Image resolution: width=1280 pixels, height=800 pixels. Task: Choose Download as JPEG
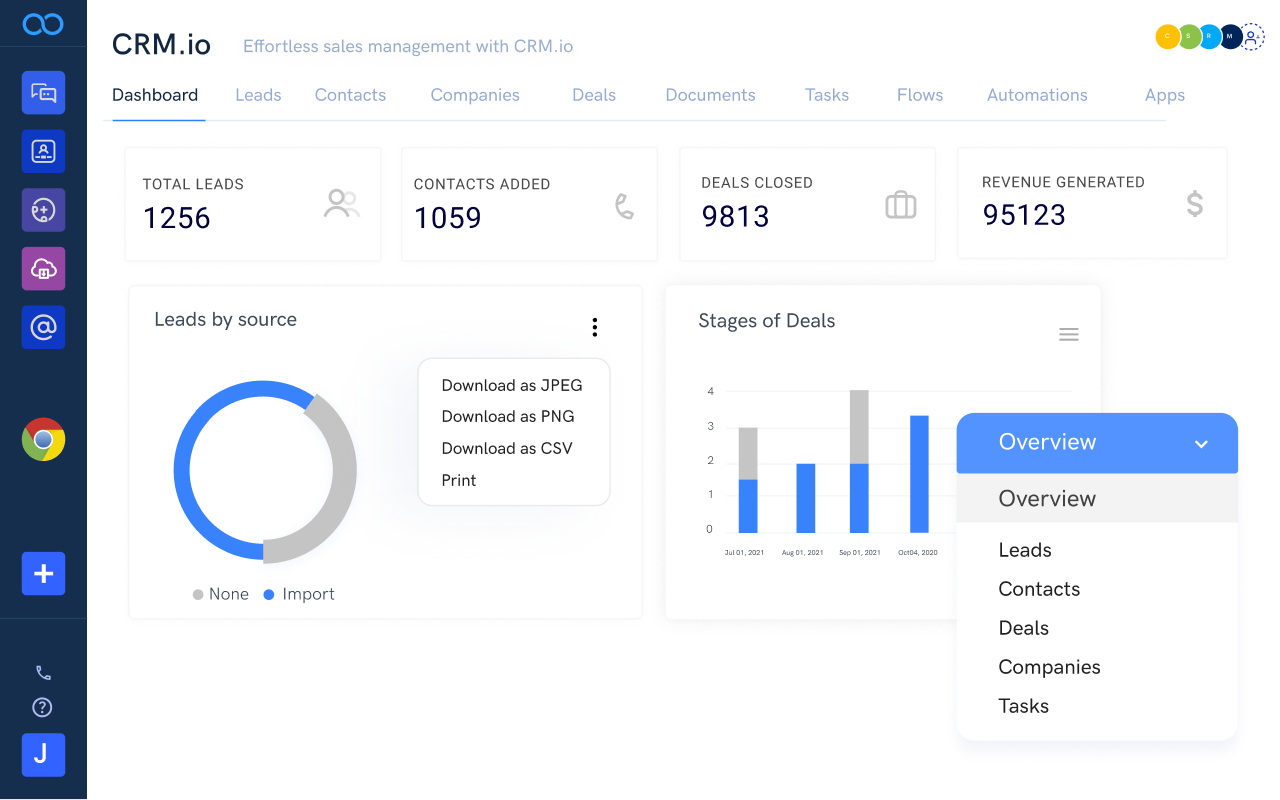tap(512, 385)
